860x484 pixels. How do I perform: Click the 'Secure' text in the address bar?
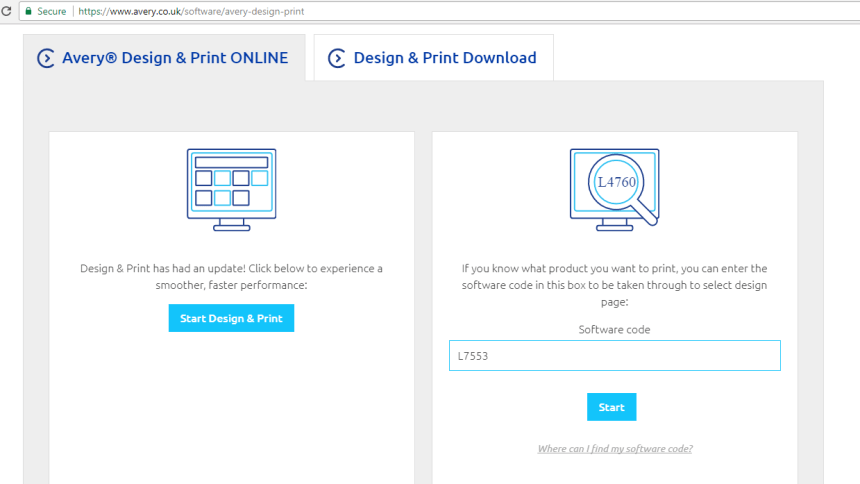[52, 12]
